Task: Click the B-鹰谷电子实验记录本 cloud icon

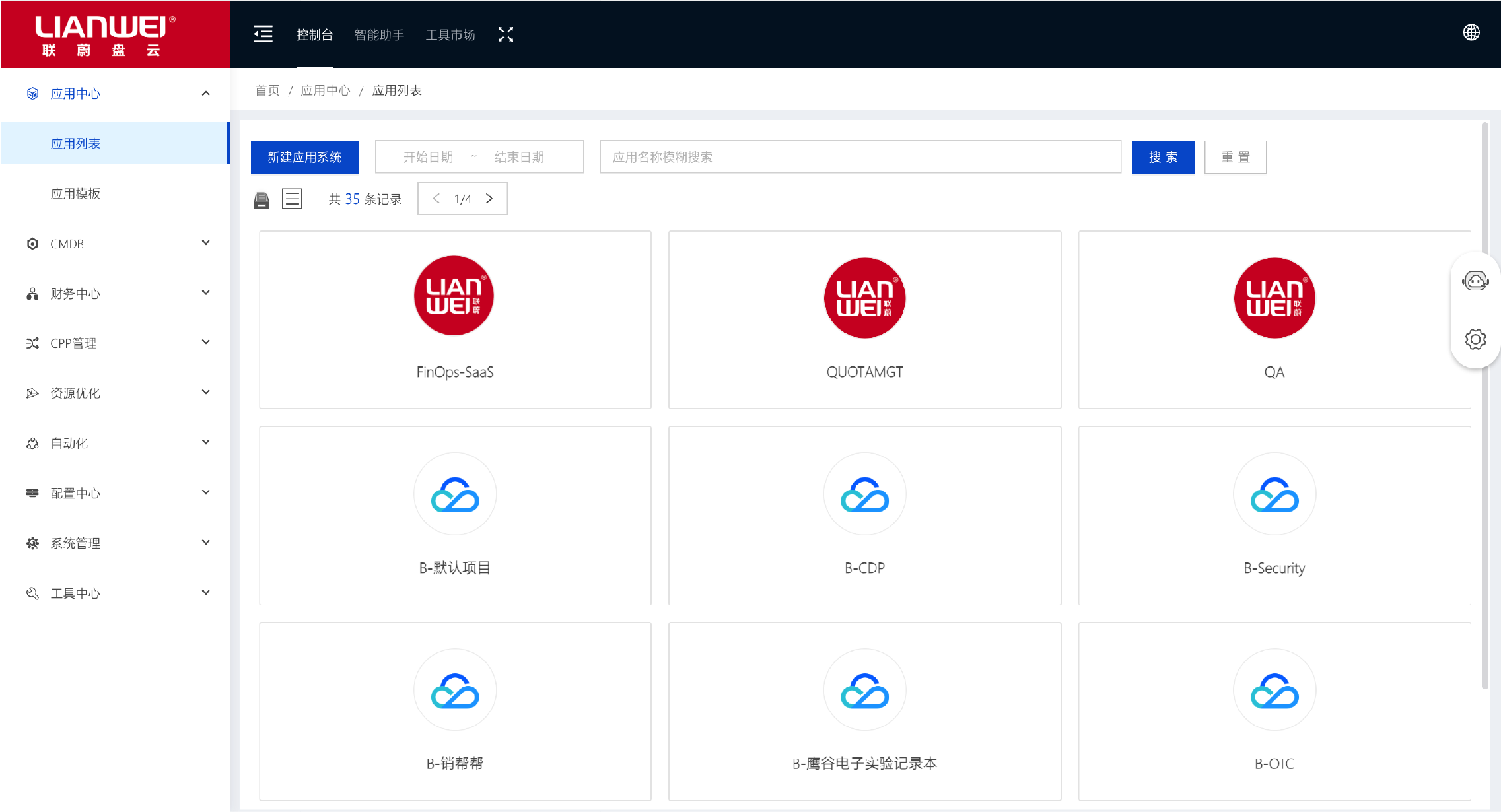Action: pyautogui.click(x=864, y=690)
